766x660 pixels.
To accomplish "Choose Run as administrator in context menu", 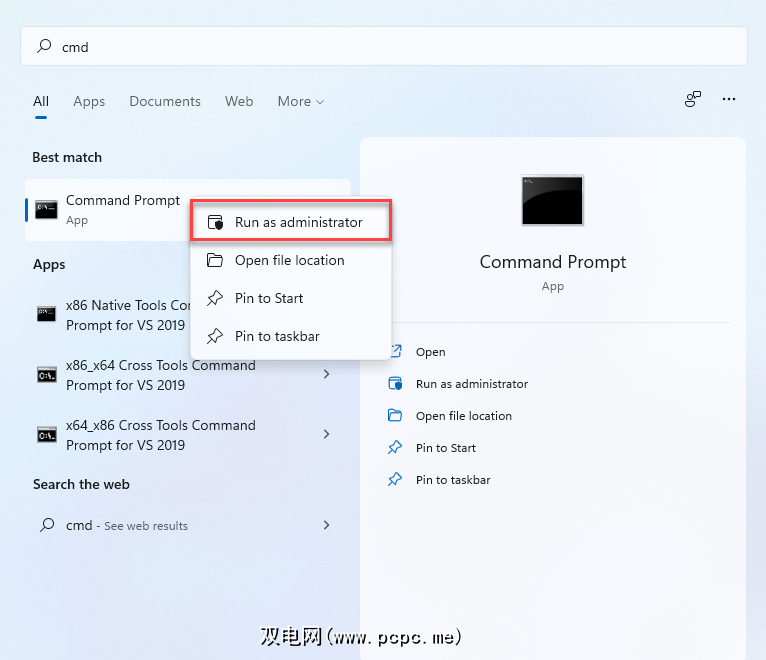I will pos(291,222).
